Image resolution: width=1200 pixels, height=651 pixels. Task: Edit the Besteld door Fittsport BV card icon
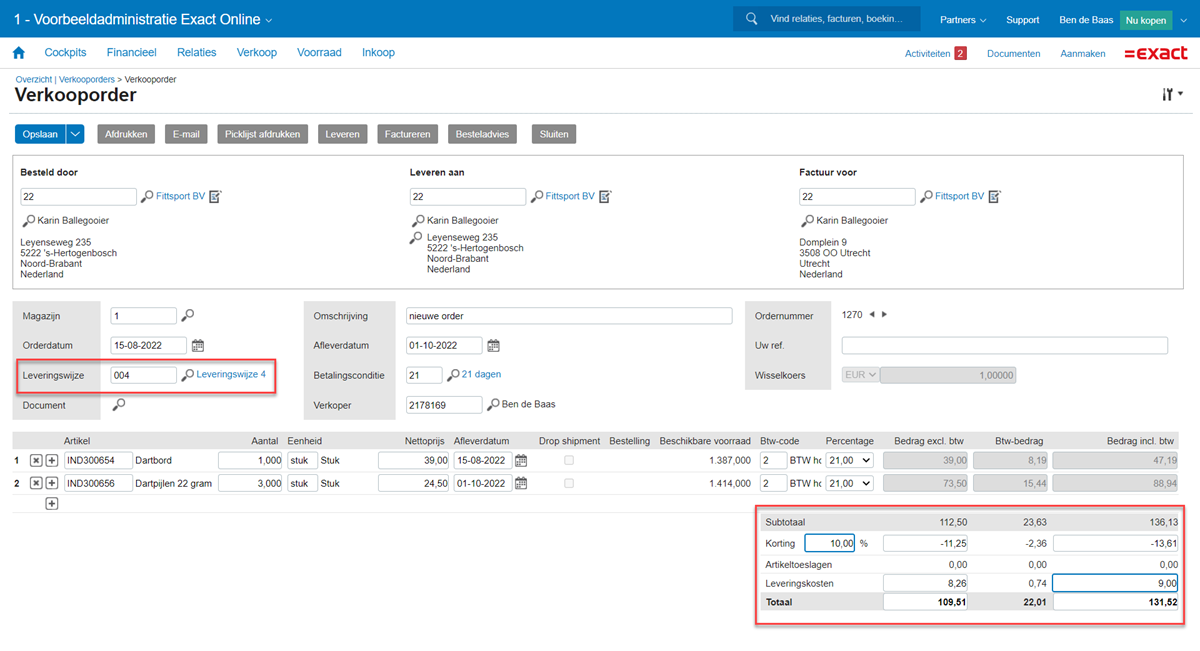[x=215, y=197]
